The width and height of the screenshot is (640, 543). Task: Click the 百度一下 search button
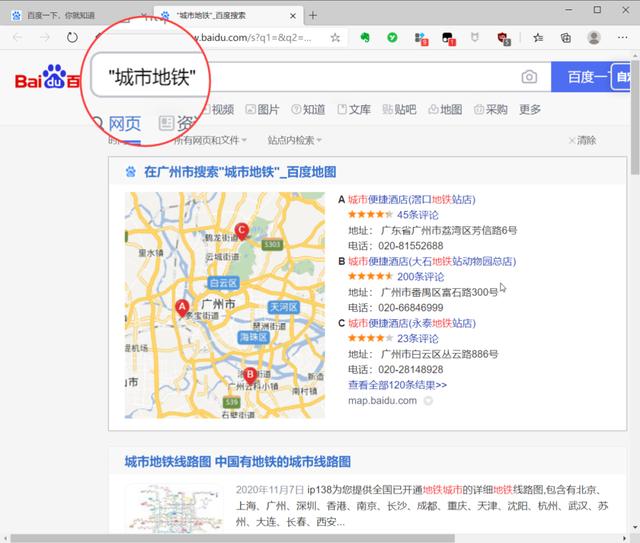(590, 77)
